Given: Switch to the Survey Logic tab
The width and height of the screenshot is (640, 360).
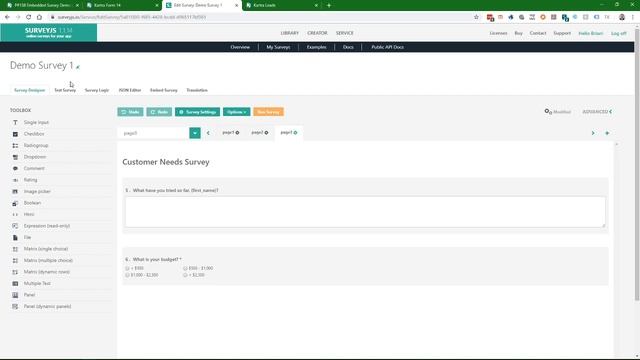Looking at the screenshot, I should click(97, 90).
